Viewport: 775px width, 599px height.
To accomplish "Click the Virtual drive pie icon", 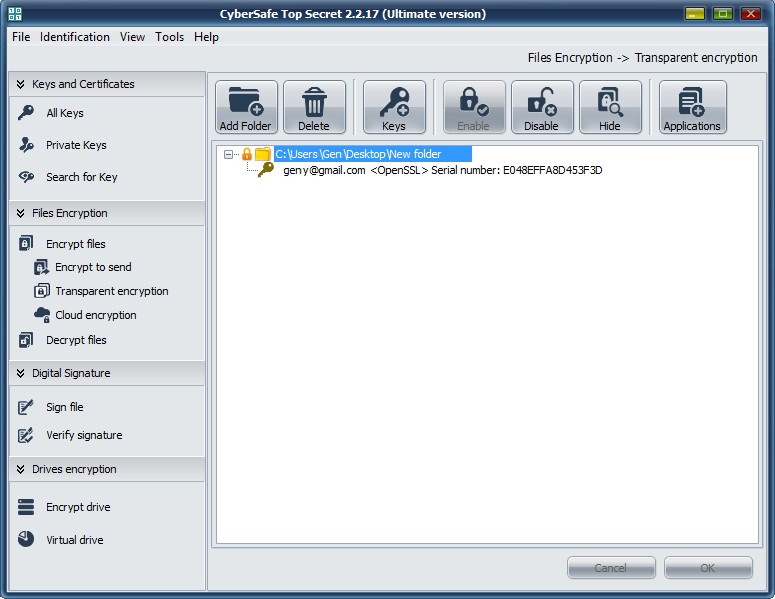I will [26, 539].
